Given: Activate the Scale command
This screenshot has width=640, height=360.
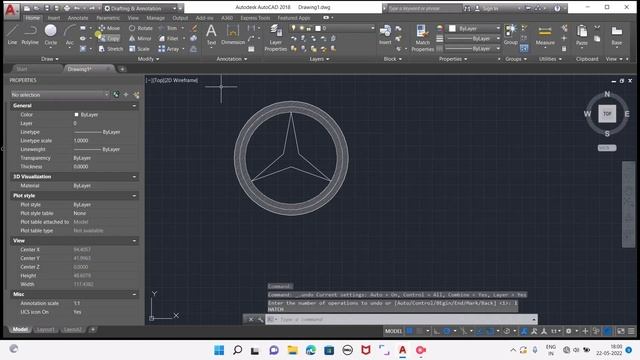Looking at the screenshot, I should [x=139, y=49].
